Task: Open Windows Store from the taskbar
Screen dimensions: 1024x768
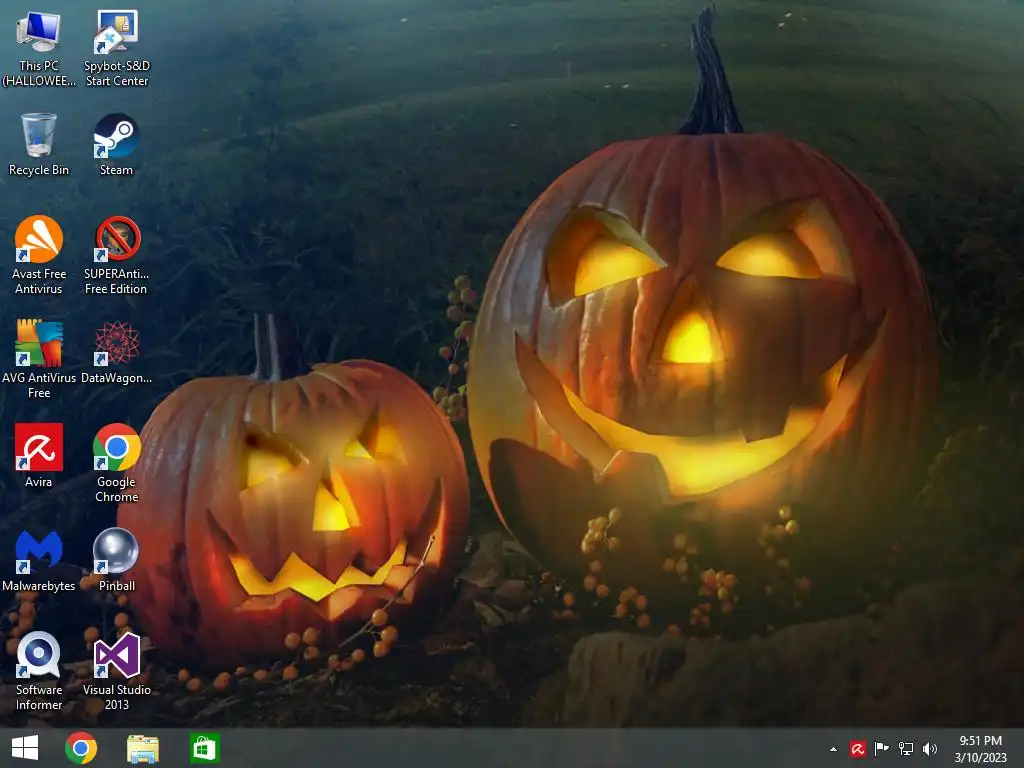Action: point(204,748)
